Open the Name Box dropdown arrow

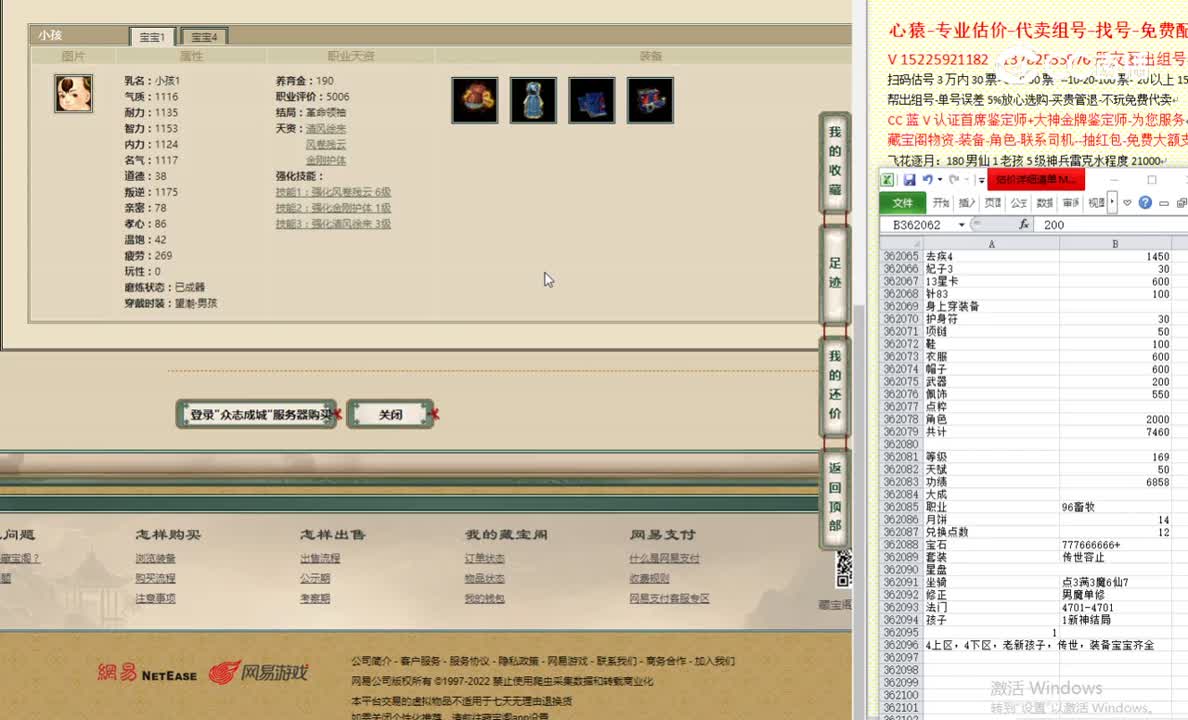961,224
